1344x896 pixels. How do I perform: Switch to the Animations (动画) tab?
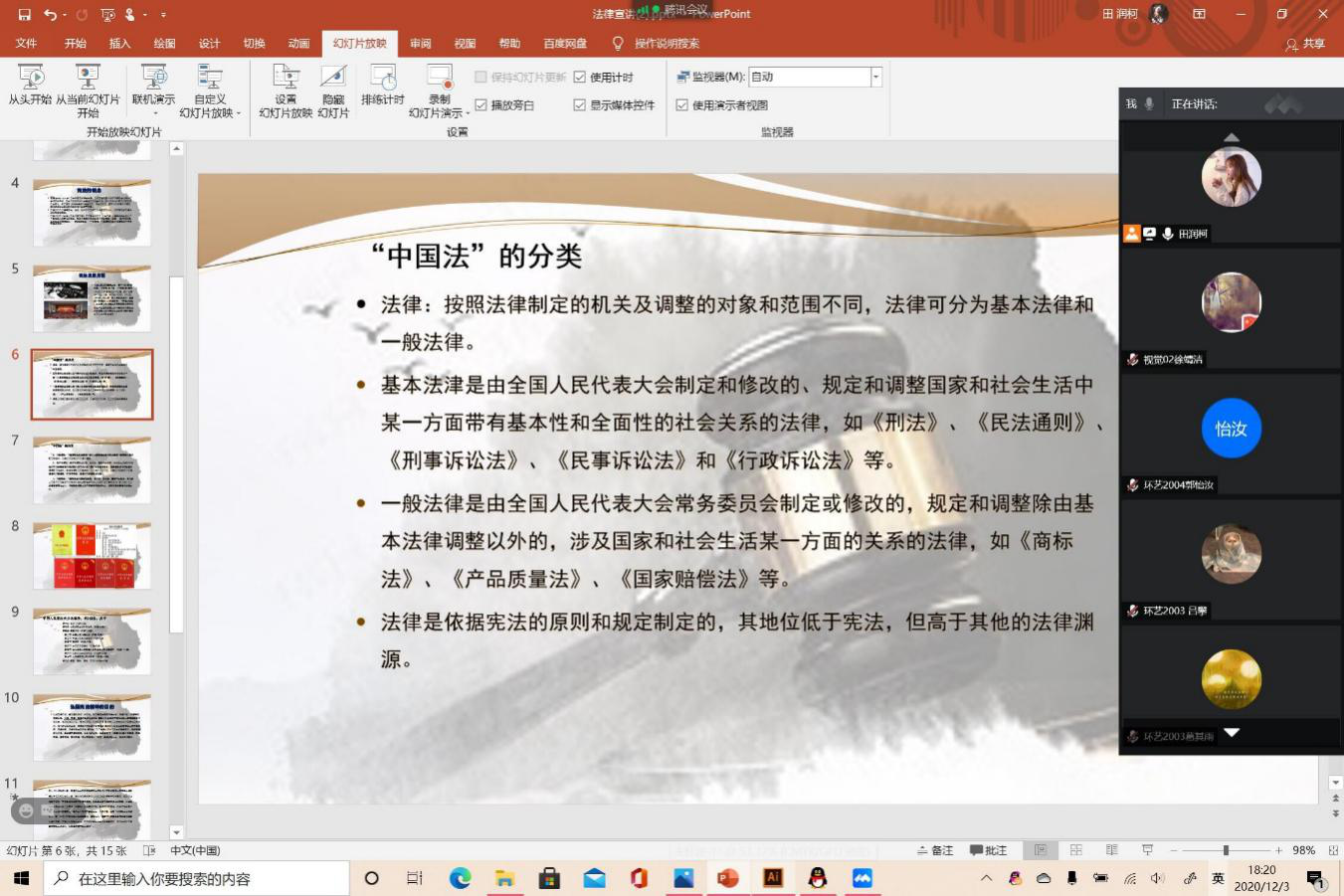pyautogui.click(x=298, y=44)
